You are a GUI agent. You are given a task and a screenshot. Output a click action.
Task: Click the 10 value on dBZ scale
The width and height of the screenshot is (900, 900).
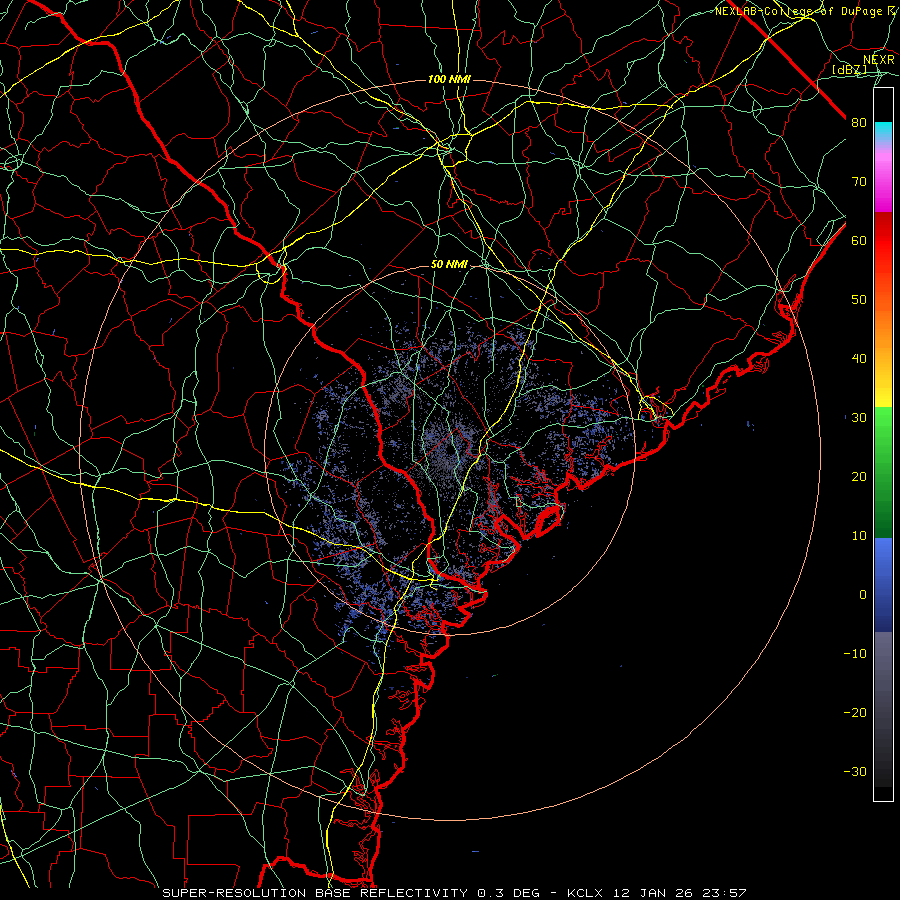pyautogui.click(x=859, y=536)
